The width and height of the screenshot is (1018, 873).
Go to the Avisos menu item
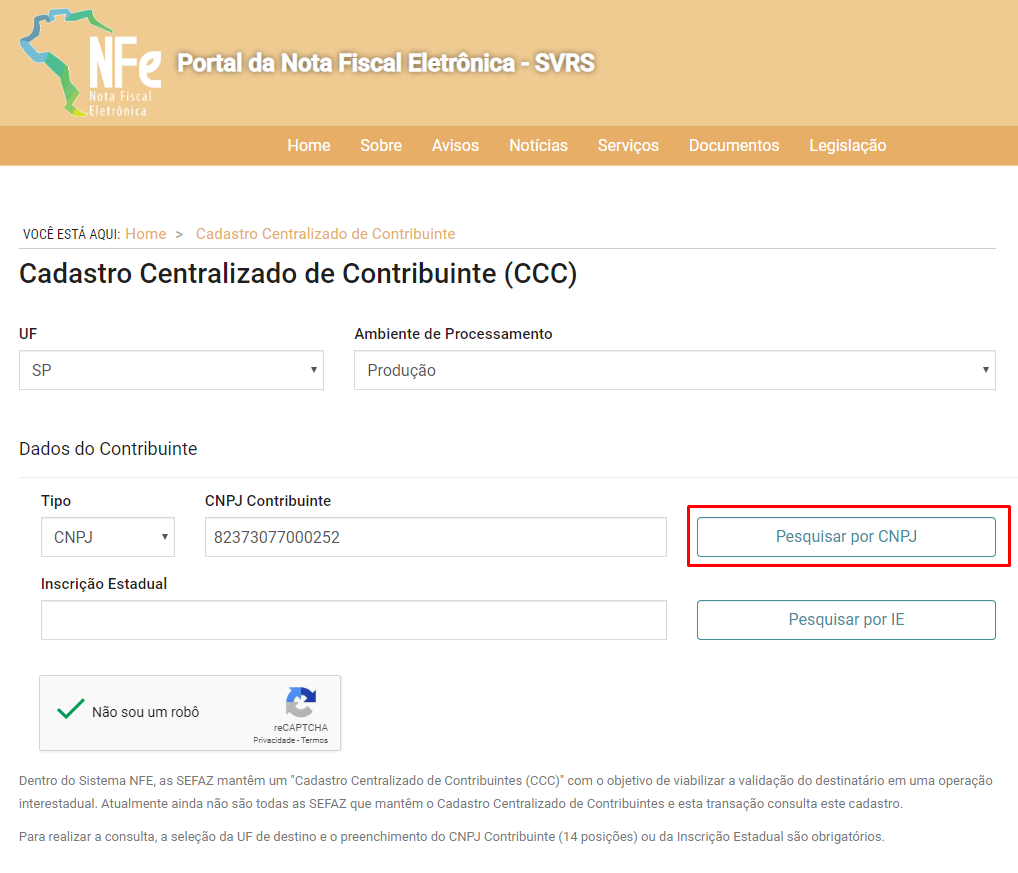[x=455, y=145]
